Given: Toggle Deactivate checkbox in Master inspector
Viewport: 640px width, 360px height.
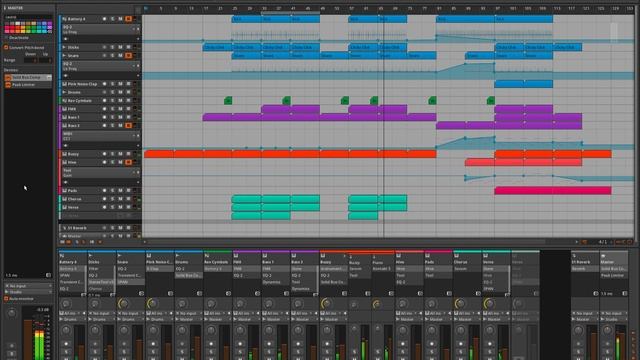Looking at the screenshot, I should [x=7, y=38].
